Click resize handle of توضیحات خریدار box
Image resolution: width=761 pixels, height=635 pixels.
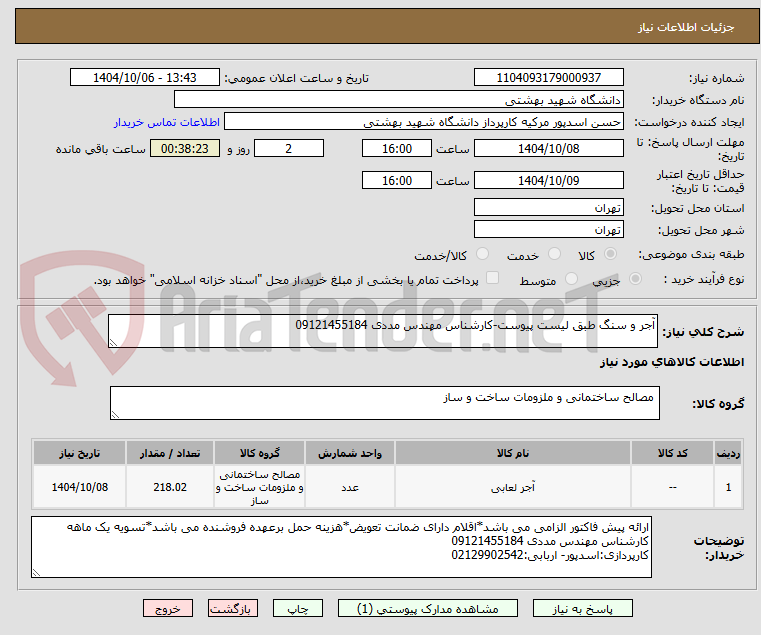[36, 573]
